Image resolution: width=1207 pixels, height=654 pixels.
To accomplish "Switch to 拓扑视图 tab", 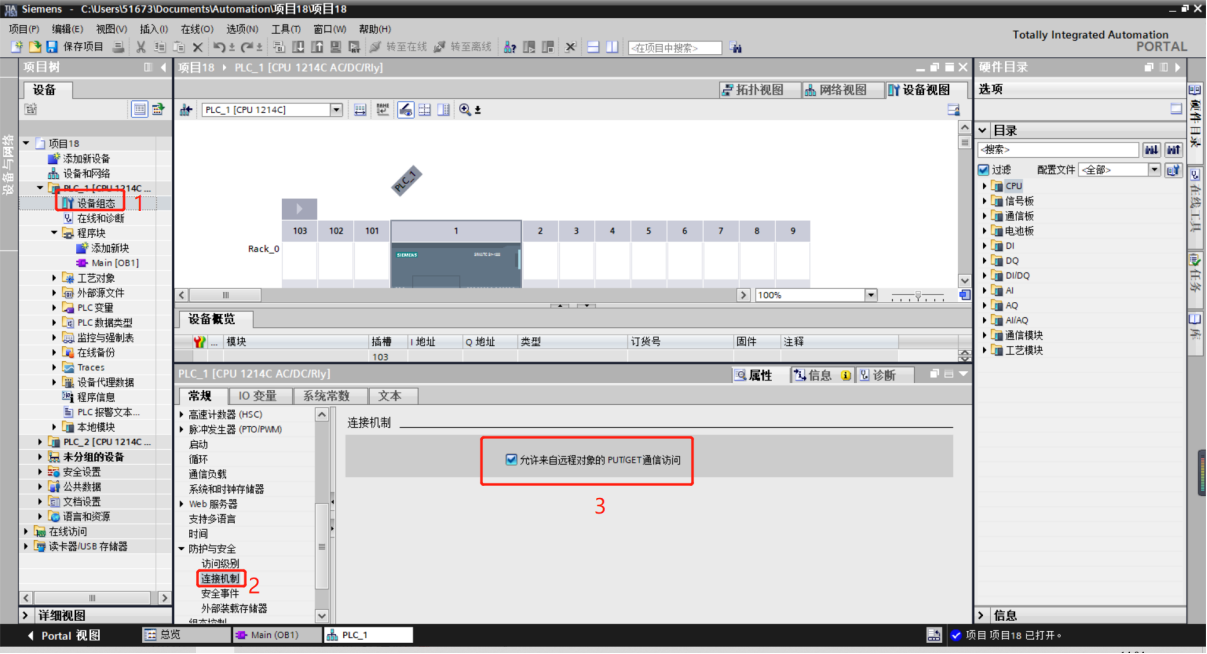I will (758, 90).
